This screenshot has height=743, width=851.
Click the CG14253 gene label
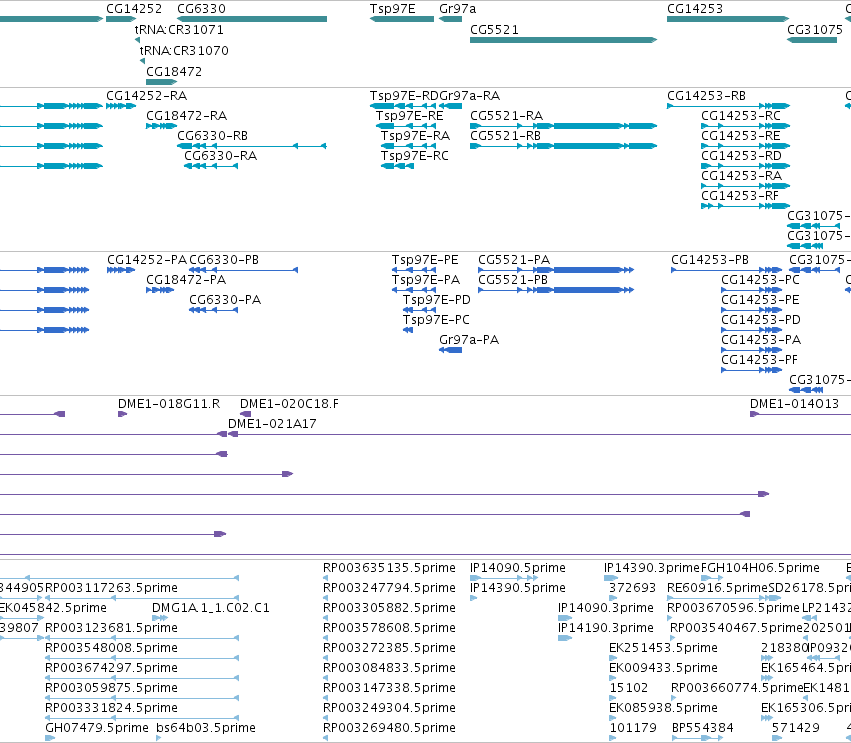(x=695, y=9)
